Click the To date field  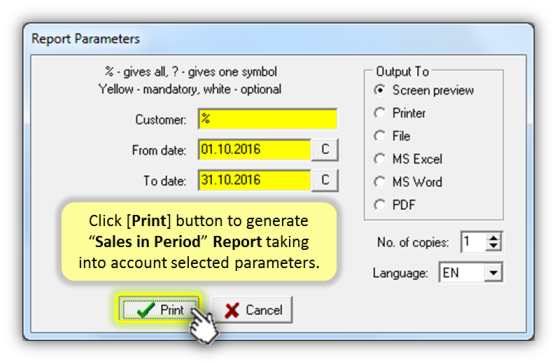(x=254, y=180)
